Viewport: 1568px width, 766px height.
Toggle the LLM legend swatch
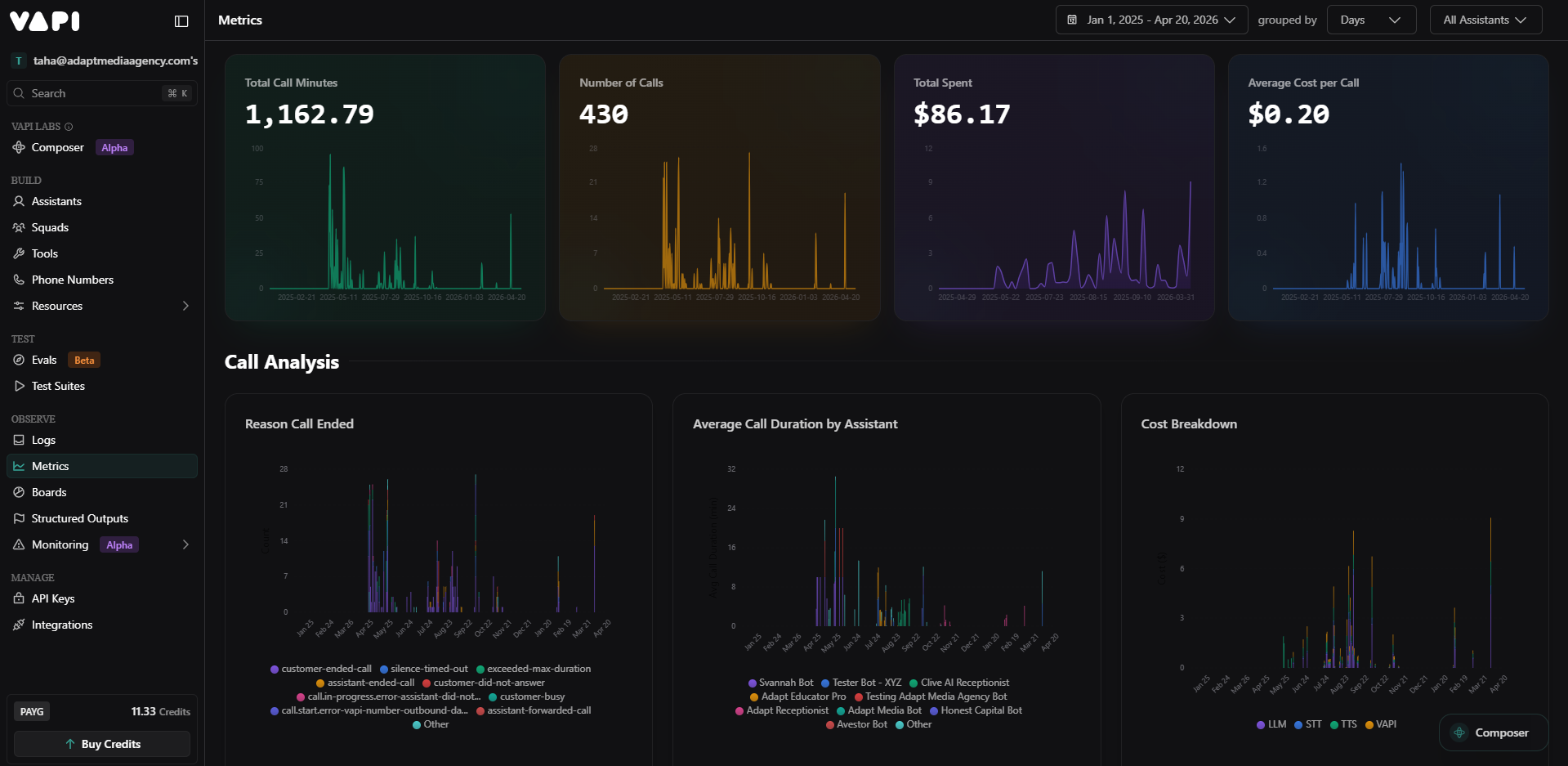pyautogui.click(x=1261, y=724)
